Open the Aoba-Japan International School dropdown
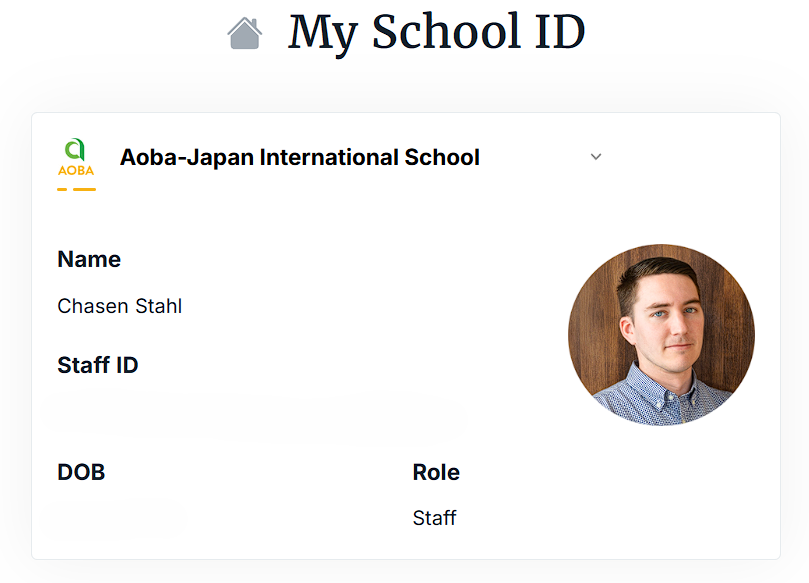809x583 pixels. coord(299,157)
